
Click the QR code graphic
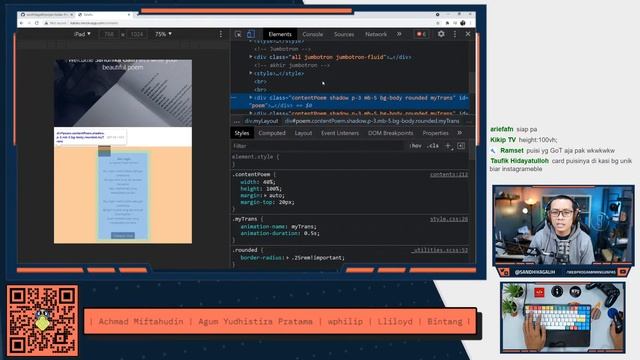42,320
